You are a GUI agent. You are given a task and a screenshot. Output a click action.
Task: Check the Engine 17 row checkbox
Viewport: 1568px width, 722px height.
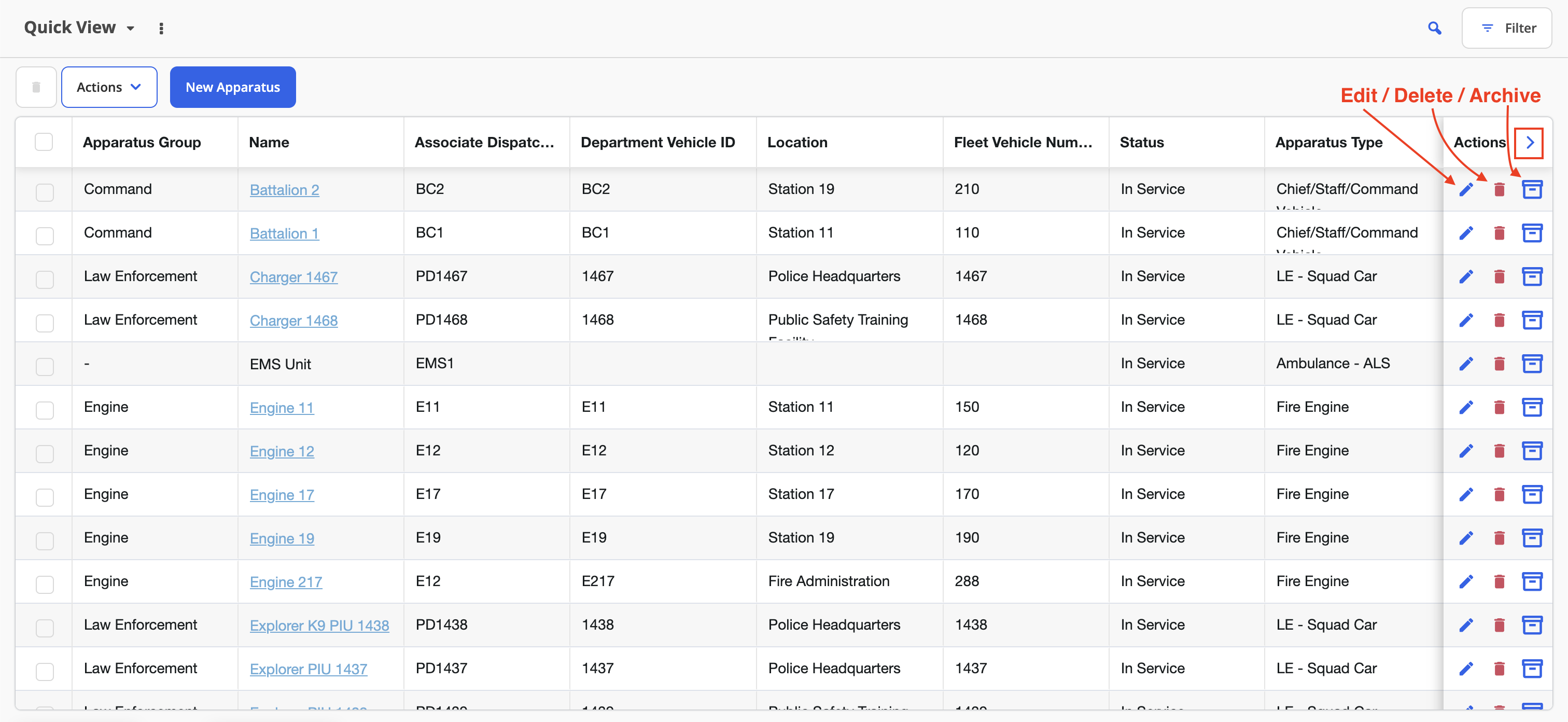pos(45,497)
